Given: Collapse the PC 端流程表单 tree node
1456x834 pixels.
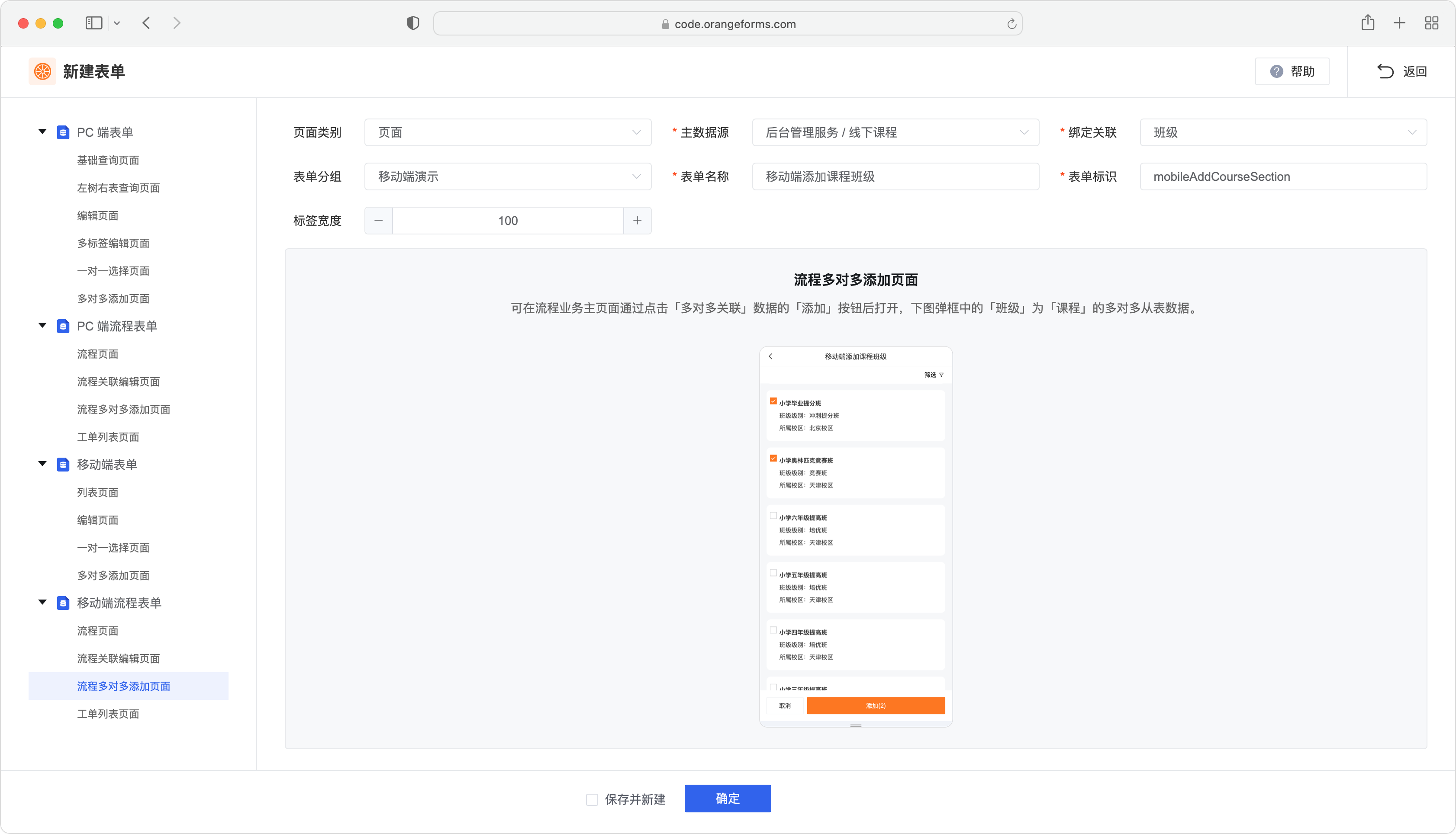Looking at the screenshot, I should click(x=42, y=325).
